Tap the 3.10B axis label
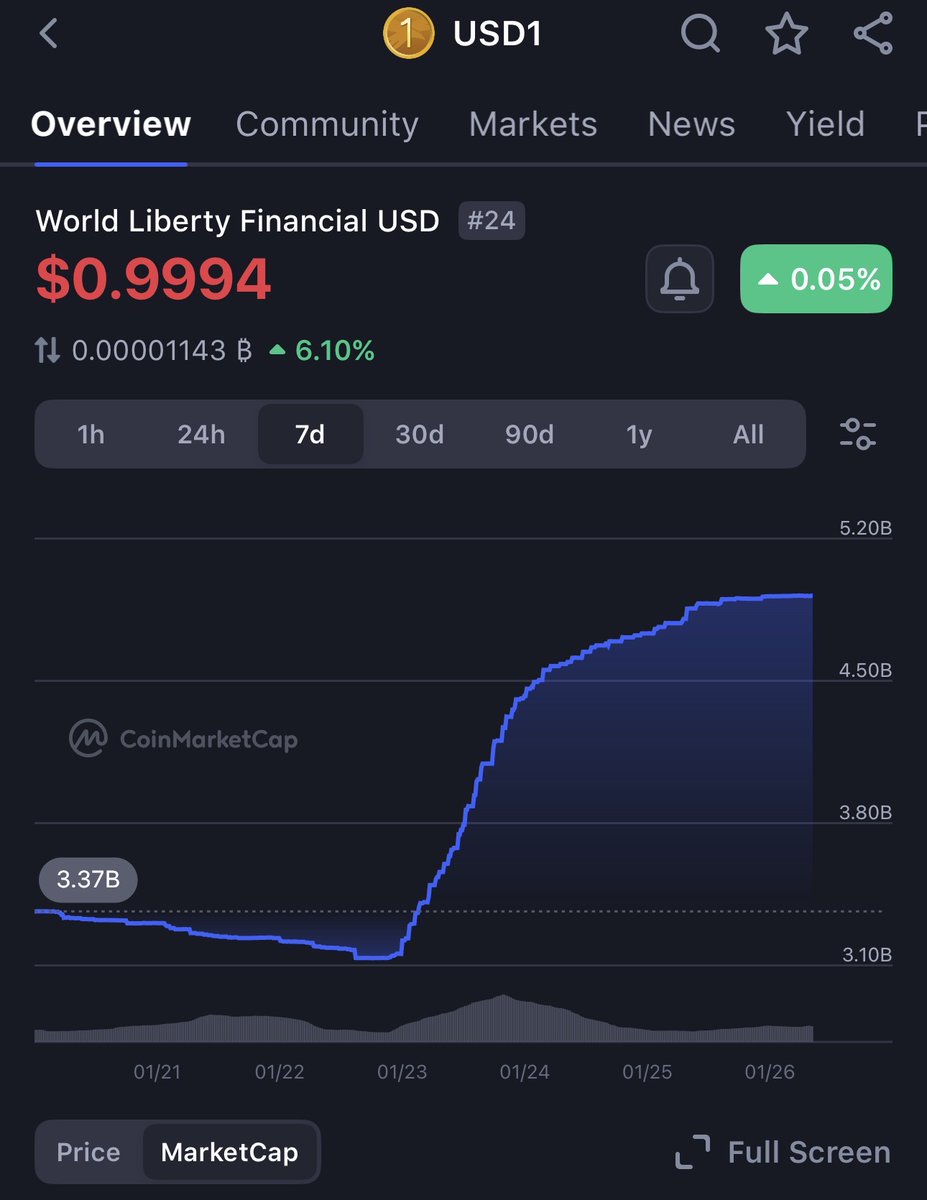The width and height of the screenshot is (927, 1200). tap(865, 955)
